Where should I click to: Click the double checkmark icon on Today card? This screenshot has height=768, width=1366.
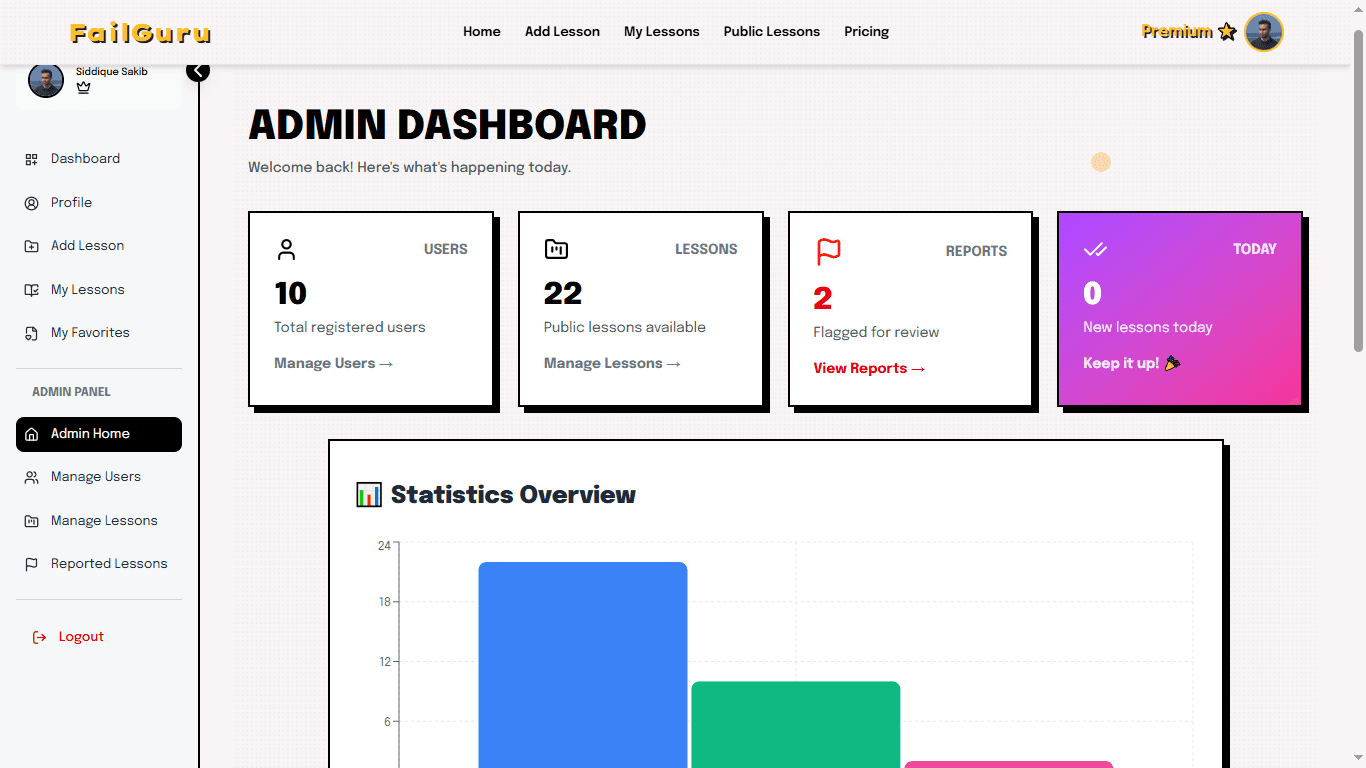click(1096, 251)
